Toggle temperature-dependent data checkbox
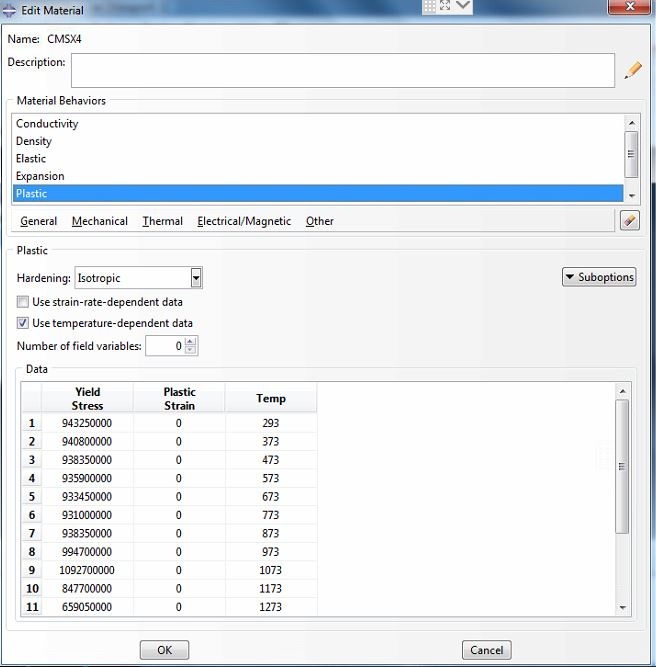Screen dimensions: 656x667 point(23,323)
